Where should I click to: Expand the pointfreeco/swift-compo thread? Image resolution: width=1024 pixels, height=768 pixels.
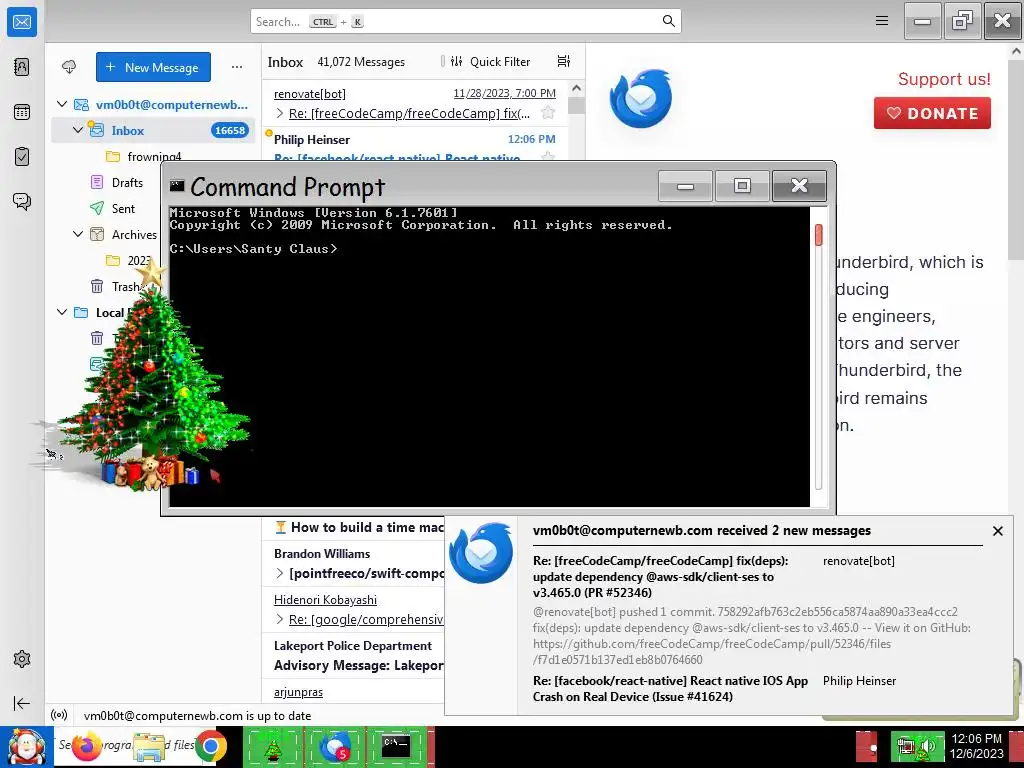(x=280, y=573)
